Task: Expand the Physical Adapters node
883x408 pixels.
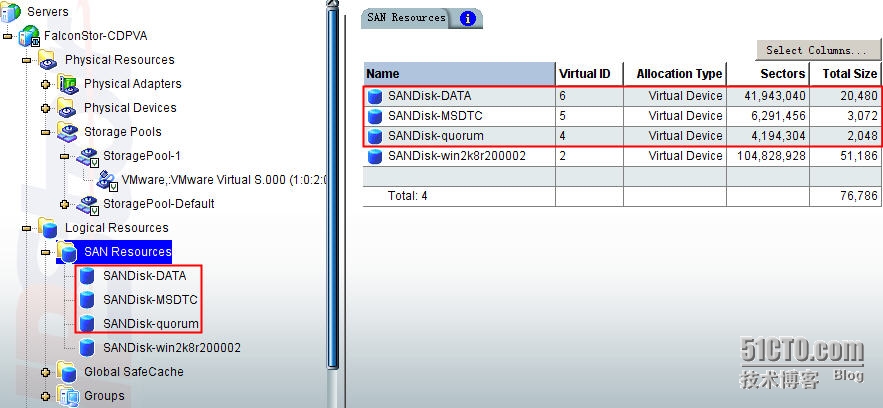Action: [46, 84]
